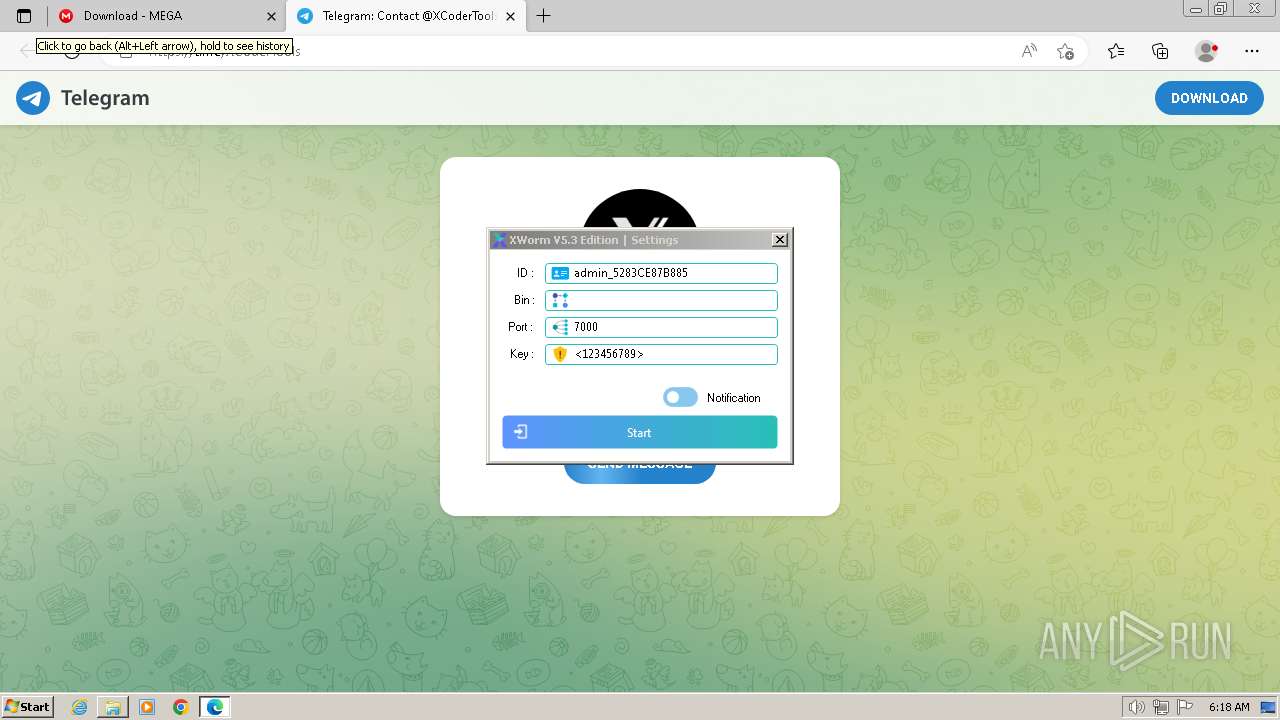The width and height of the screenshot is (1280, 720).
Task: Click the Port field showing 7000
Action: click(661, 327)
